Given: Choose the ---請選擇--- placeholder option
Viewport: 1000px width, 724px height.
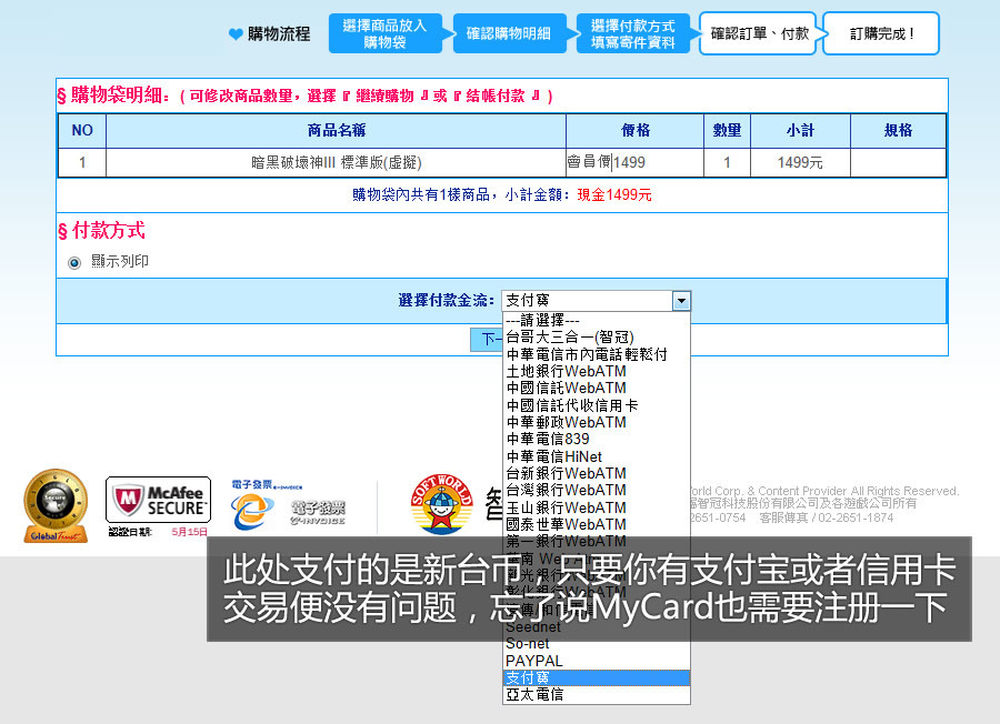Looking at the screenshot, I should click(x=596, y=320).
